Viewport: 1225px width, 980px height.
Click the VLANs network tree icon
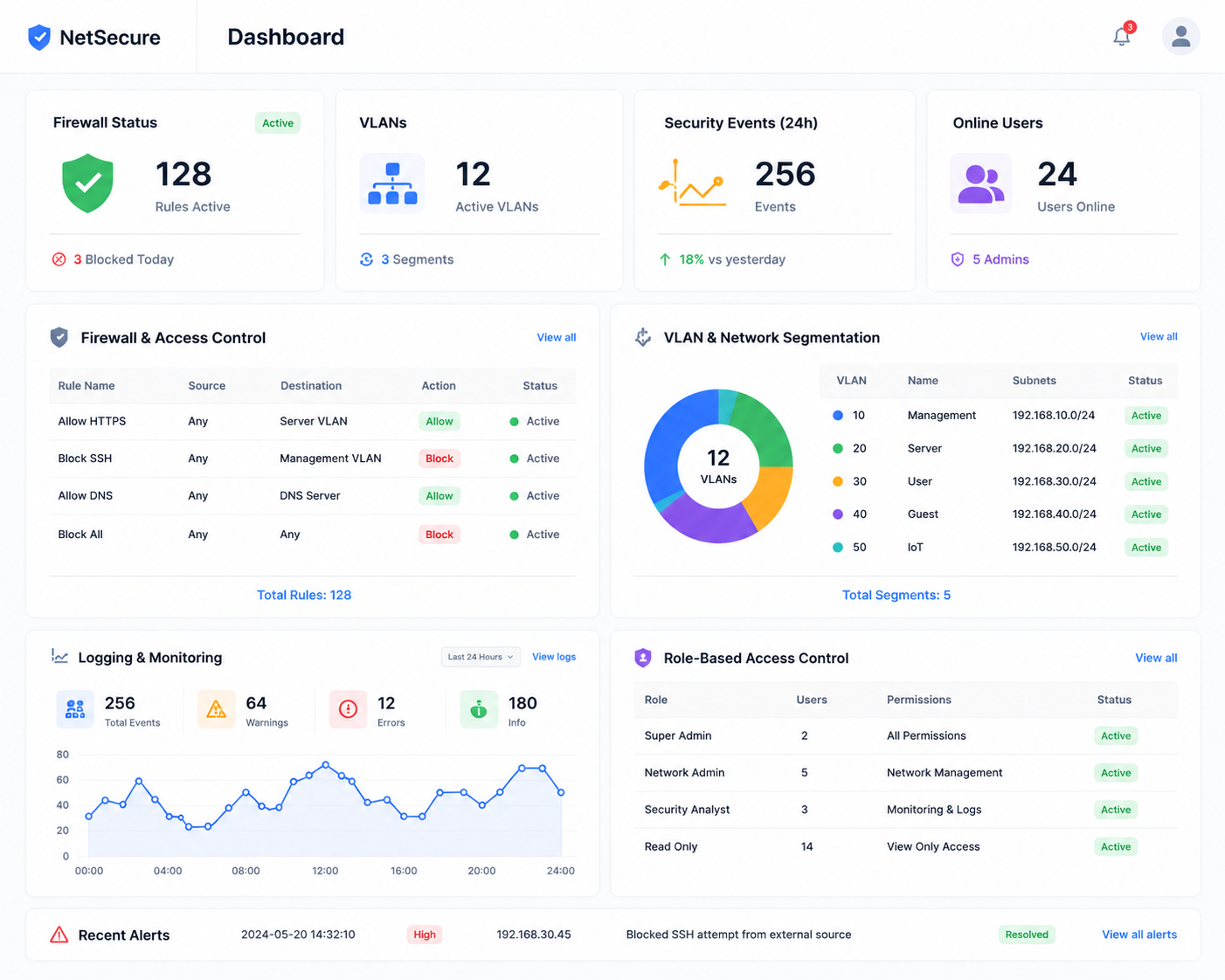pos(392,183)
